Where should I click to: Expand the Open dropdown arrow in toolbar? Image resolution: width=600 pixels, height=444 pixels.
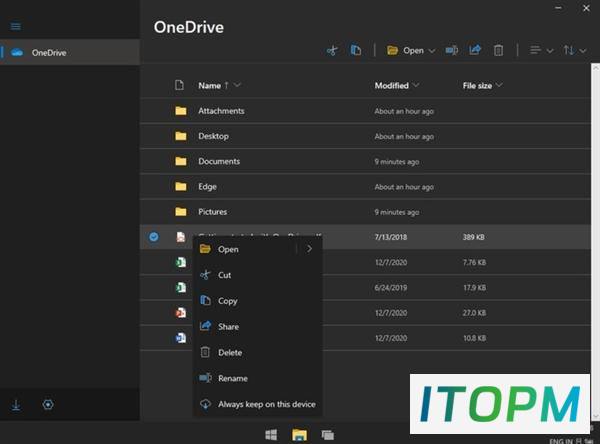432,51
